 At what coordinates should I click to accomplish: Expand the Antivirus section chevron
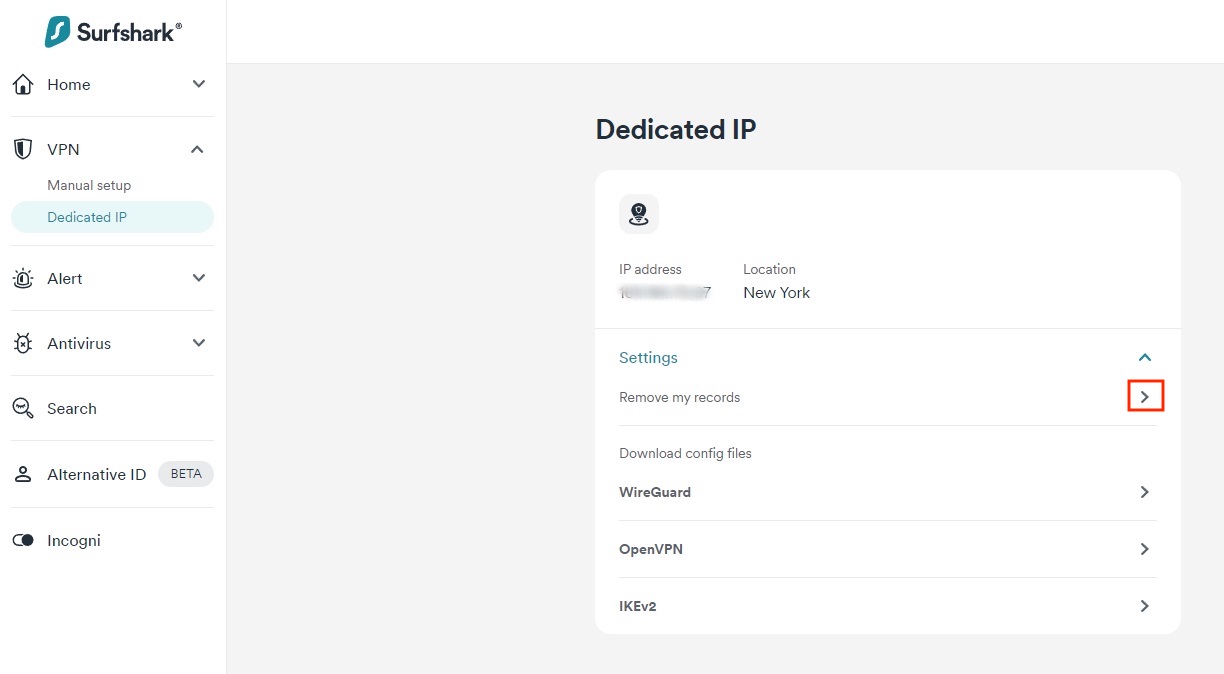tap(198, 343)
